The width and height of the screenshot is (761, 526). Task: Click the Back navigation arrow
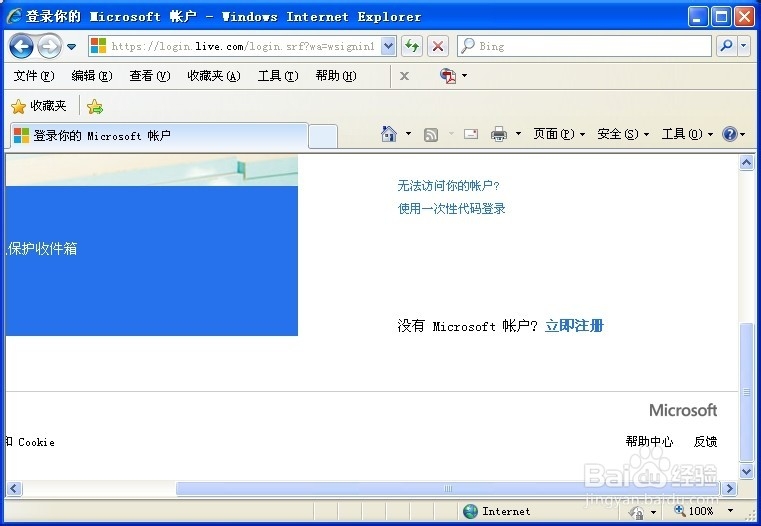21,47
